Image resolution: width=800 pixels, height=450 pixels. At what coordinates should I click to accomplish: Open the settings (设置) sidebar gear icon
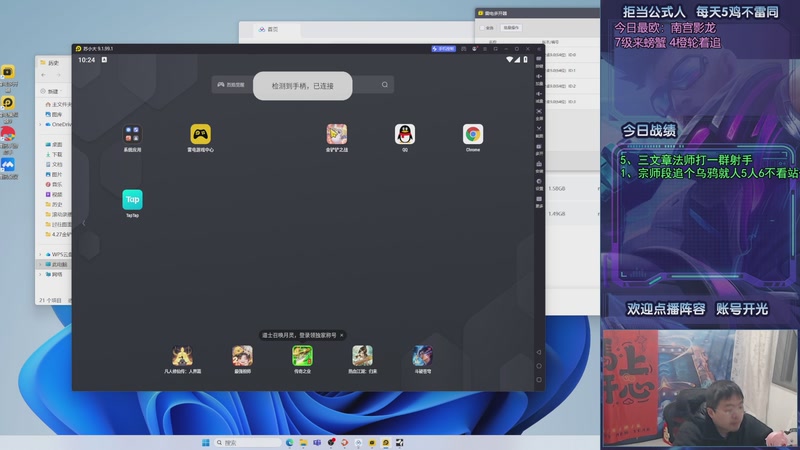539,184
